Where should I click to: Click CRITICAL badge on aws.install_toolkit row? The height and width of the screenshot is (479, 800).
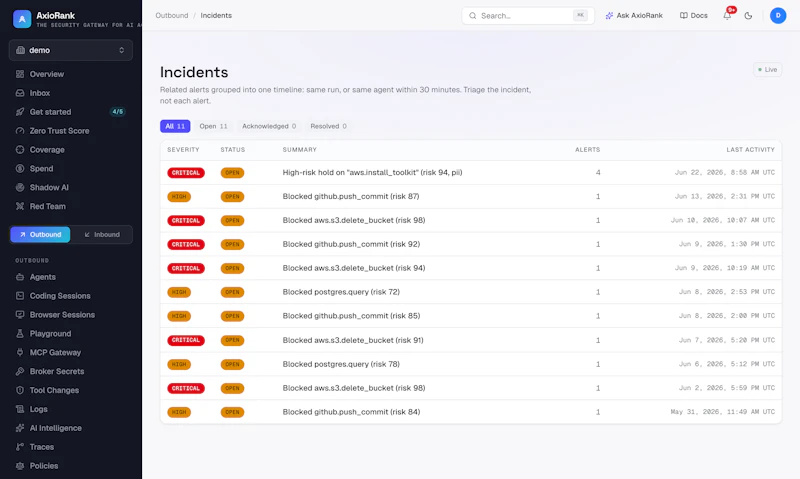(186, 172)
